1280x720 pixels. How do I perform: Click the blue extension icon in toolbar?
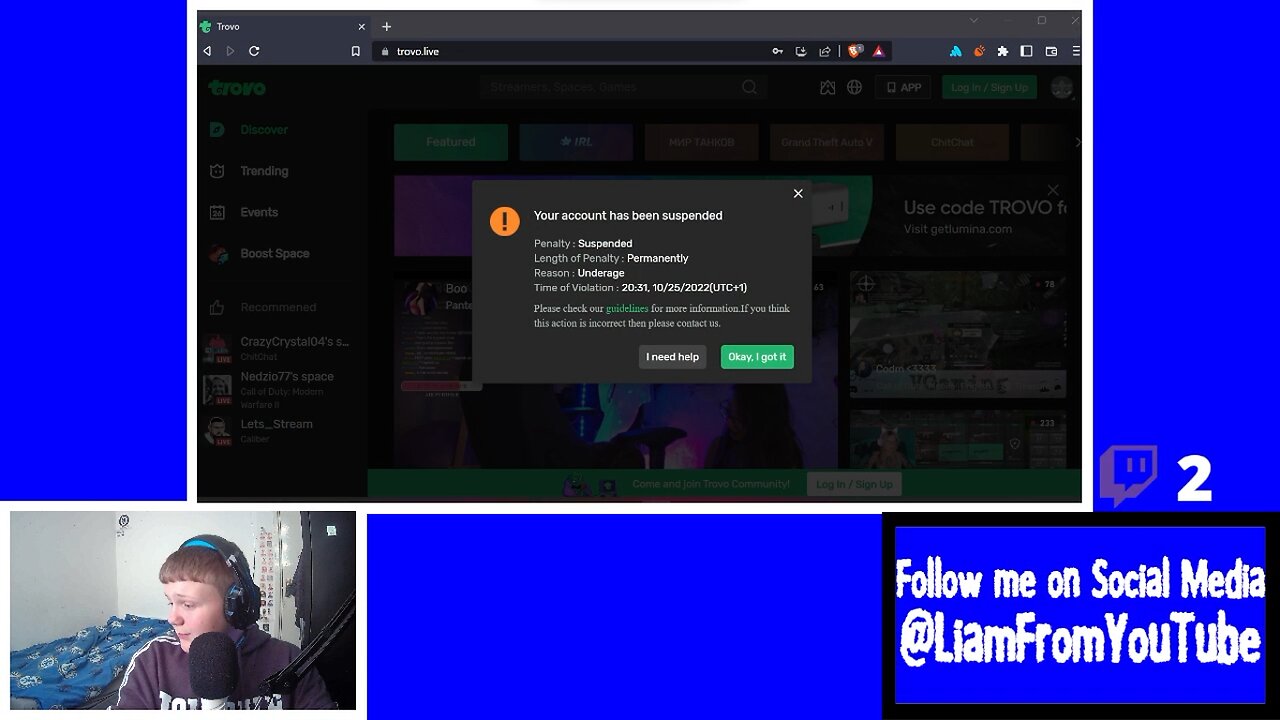click(x=955, y=51)
